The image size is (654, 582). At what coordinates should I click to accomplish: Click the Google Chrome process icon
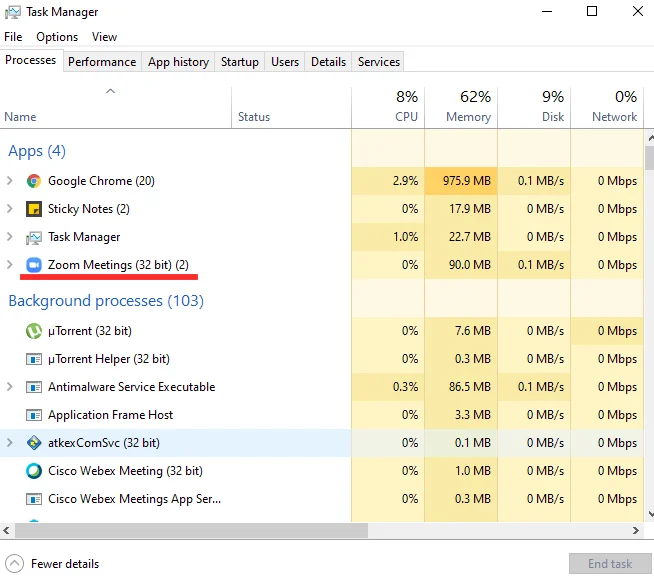[x=34, y=181]
